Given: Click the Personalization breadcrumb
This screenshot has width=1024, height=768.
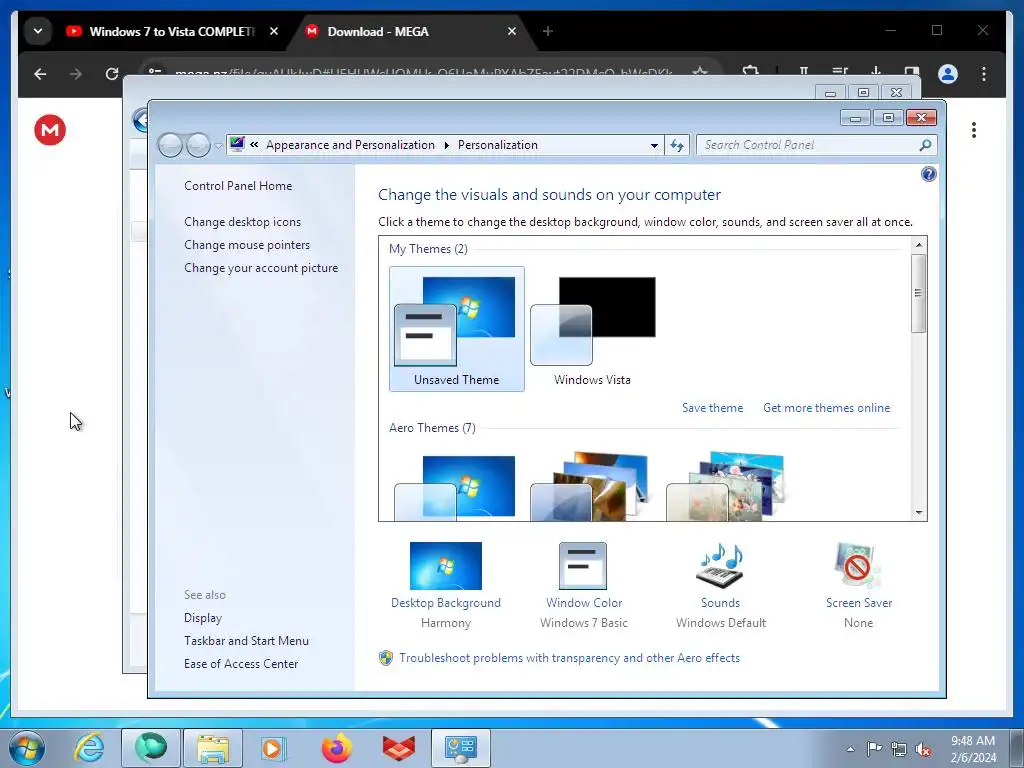Looking at the screenshot, I should (498, 145).
